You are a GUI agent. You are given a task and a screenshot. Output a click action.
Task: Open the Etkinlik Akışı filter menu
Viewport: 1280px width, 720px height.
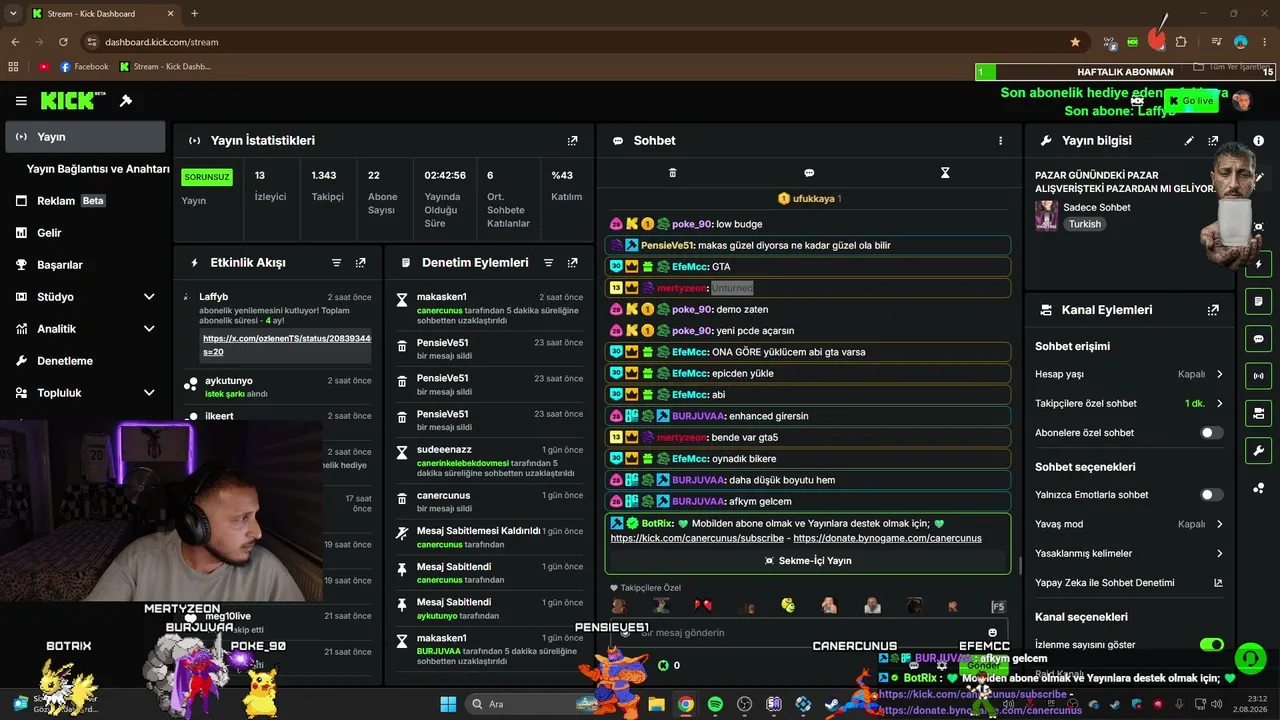pyautogui.click(x=336, y=263)
